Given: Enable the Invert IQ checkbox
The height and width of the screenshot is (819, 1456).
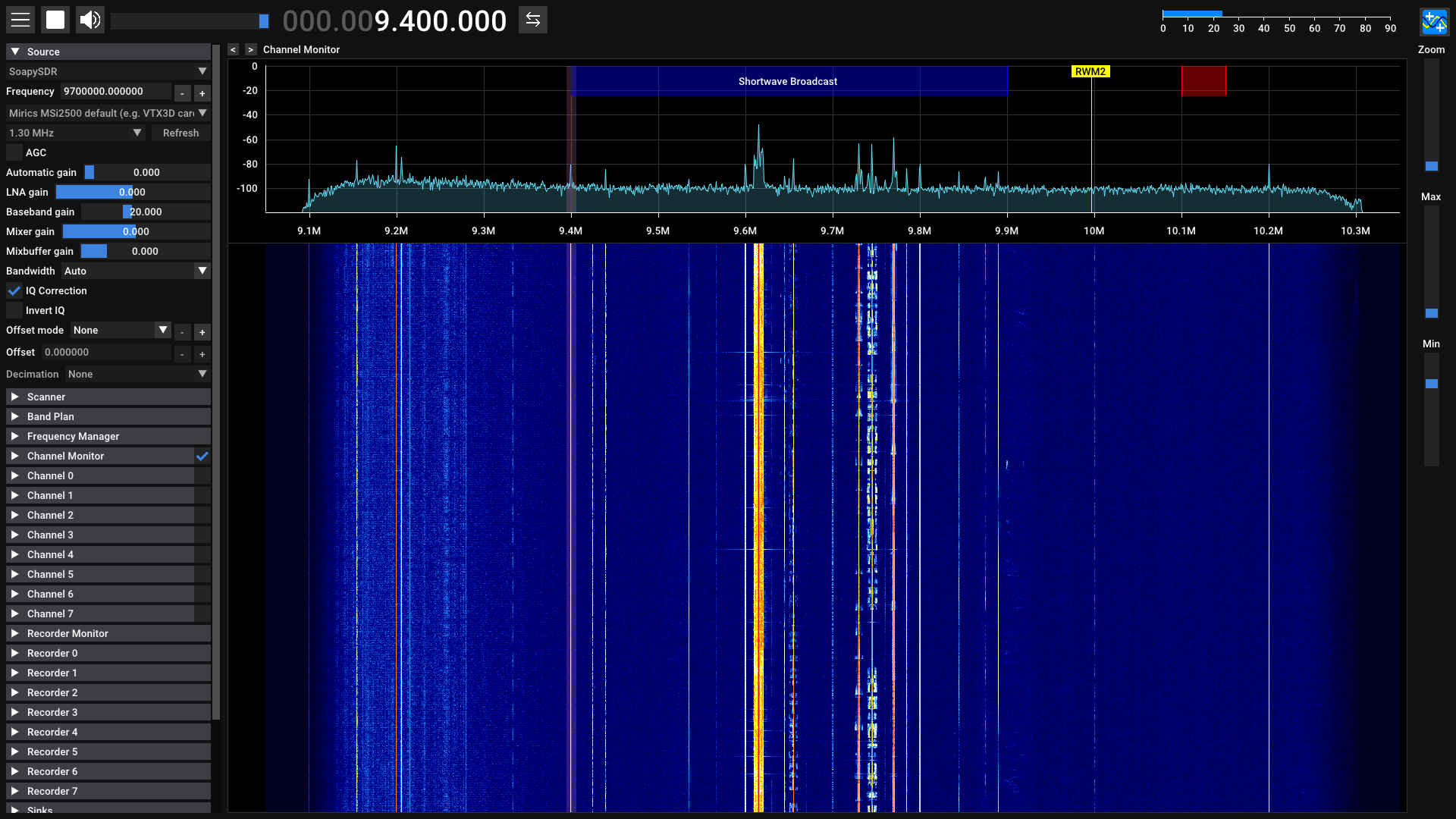Looking at the screenshot, I should [x=14, y=310].
